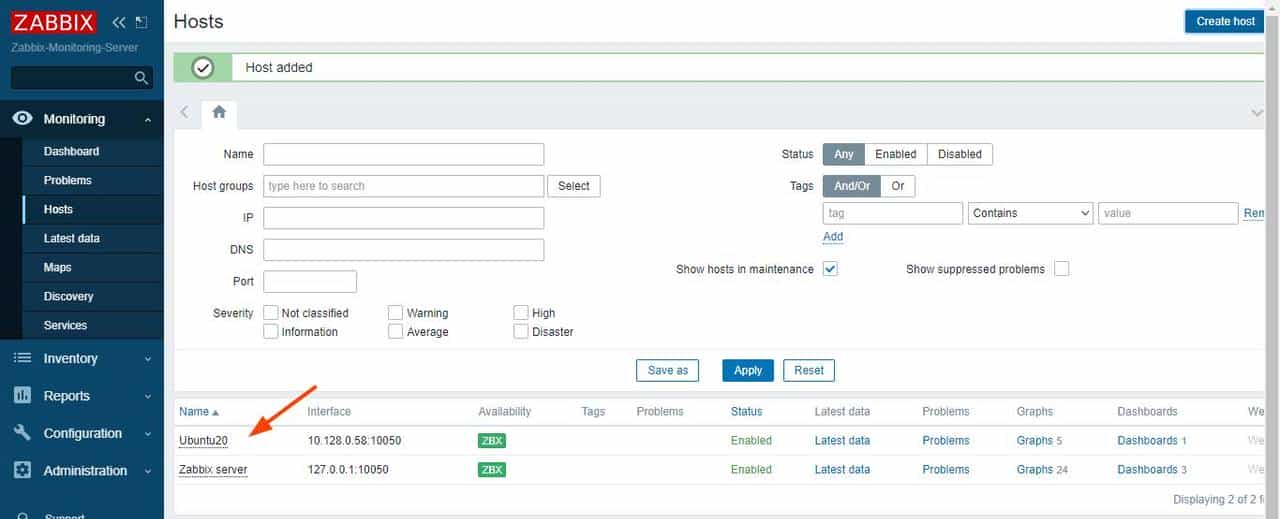The height and width of the screenshot is (519, 1280).
Task: Open Hosts in the Monitoring menu
Action: tap(58, 209)
